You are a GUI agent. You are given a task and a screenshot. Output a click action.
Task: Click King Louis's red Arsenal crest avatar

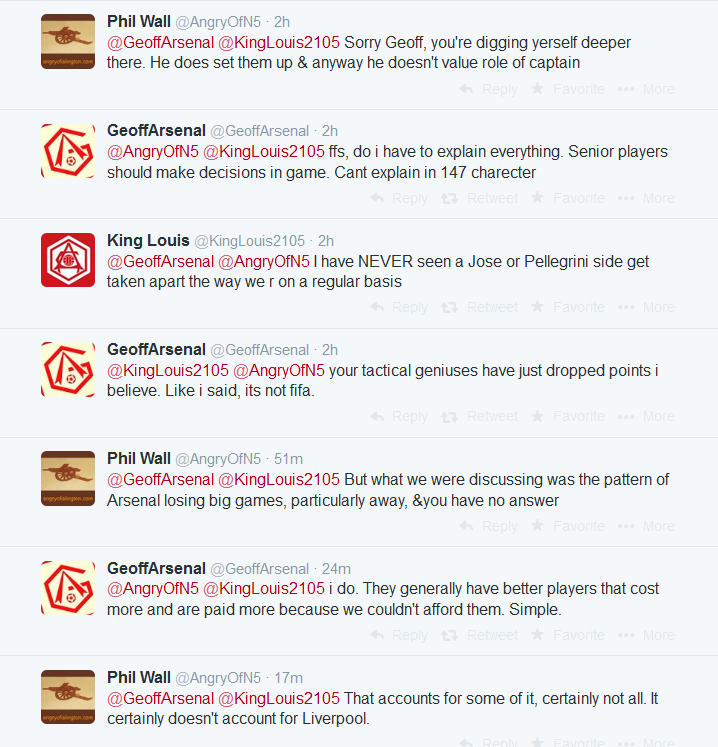pyautogui.click(x=68, y=260)
